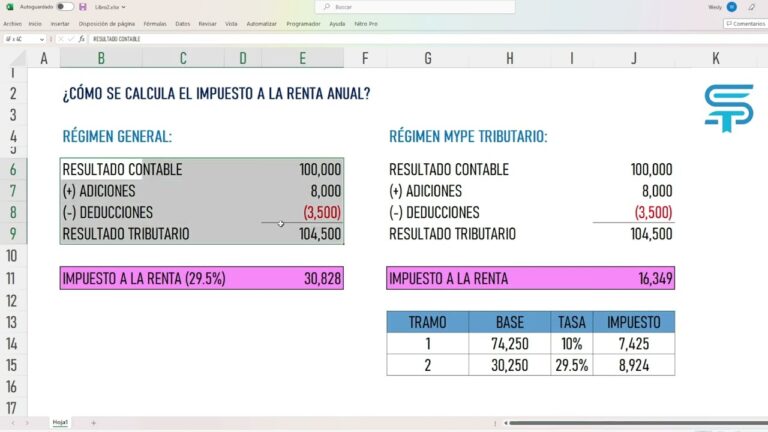Open the Ayuda ribbon tab
The width and height of the screenshot is (768, 432).
click(x=337, y=24)
